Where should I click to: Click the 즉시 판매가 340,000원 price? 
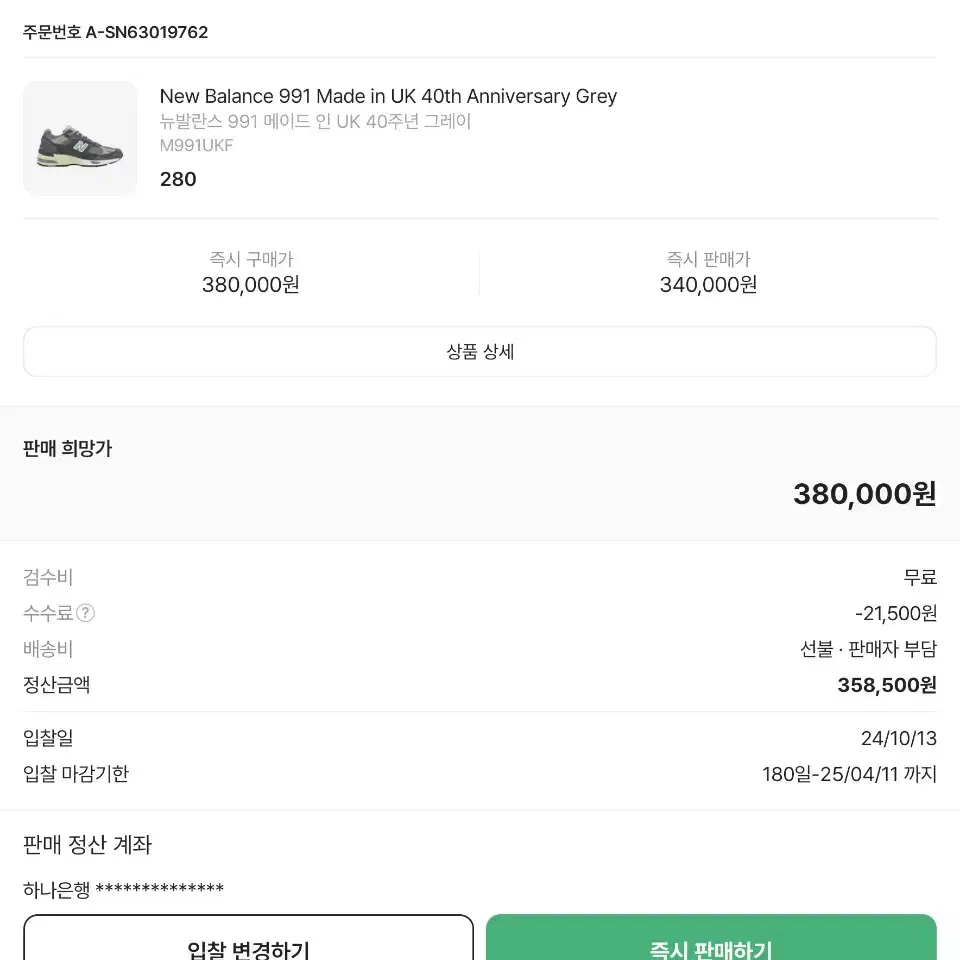708,285
